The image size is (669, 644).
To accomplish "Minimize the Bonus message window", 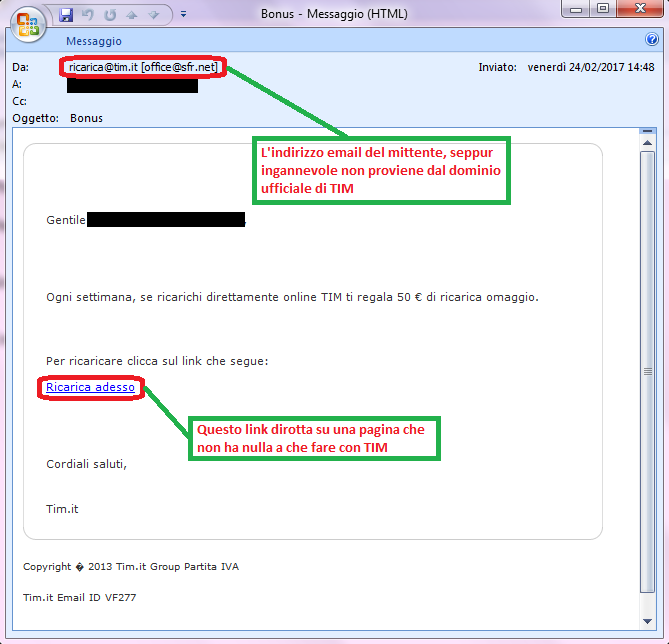I will 576,9.
